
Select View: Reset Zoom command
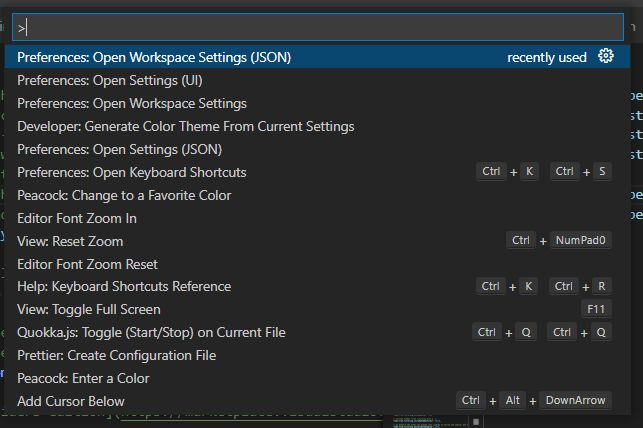click(x=317, y=241)
